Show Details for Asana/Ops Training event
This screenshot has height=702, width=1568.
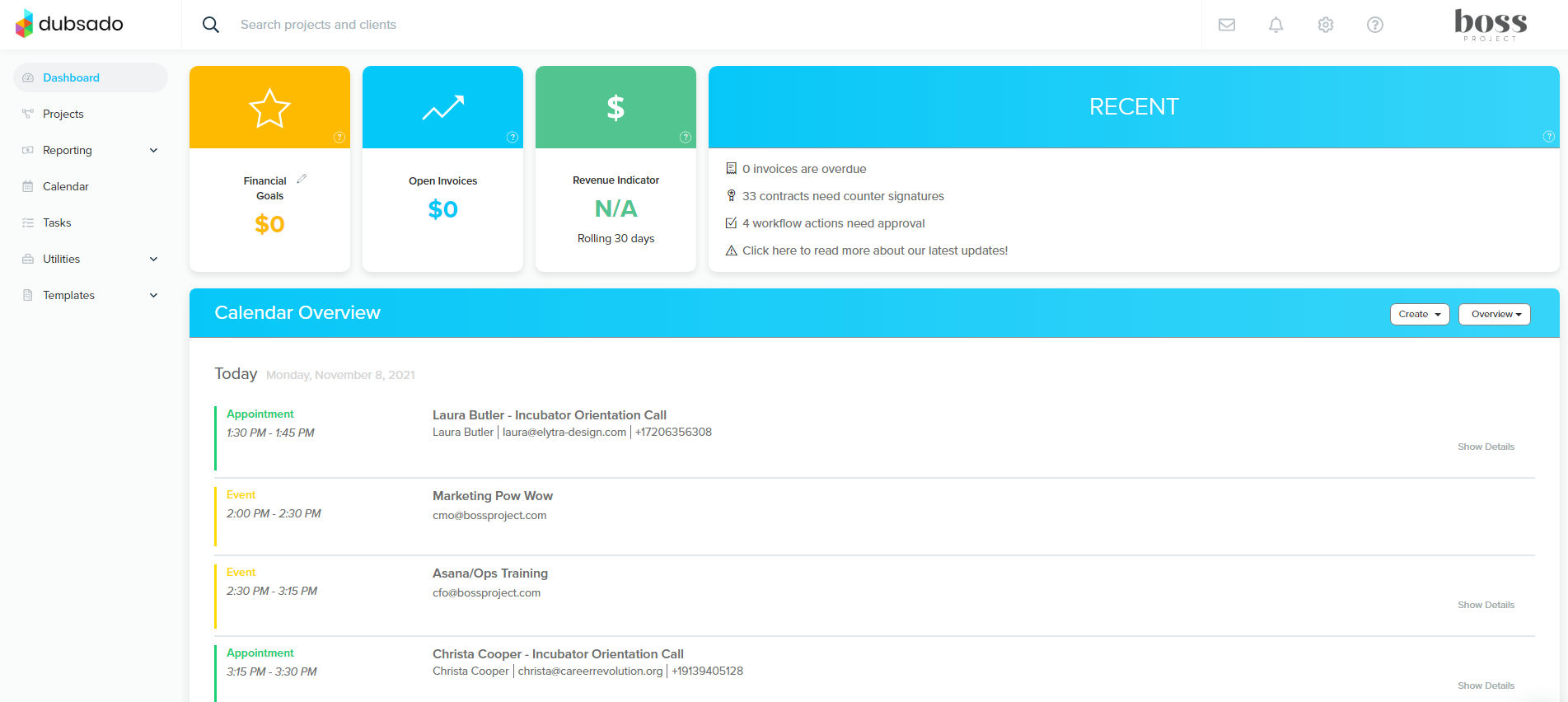tap(1486, 605)
